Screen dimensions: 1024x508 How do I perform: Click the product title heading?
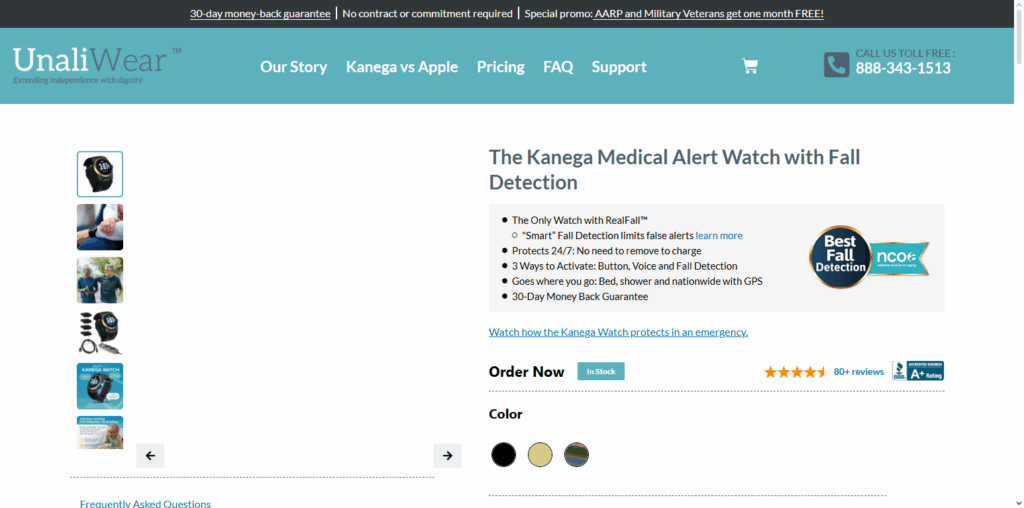pos(675,170)
